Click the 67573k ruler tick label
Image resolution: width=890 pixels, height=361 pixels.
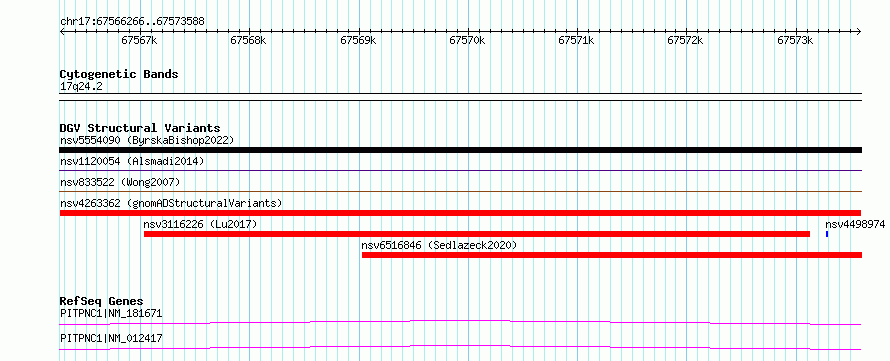[795, 40]
